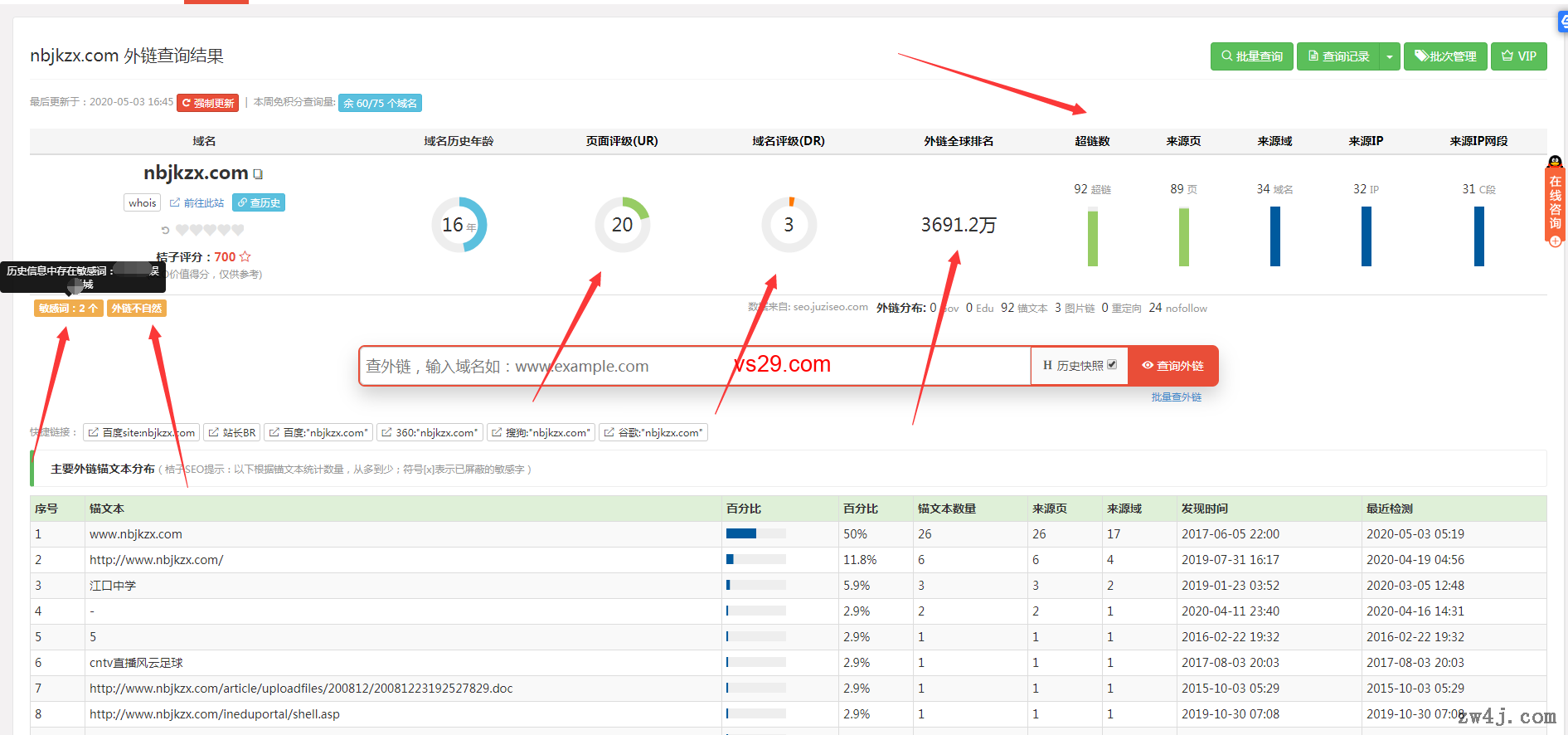
Task: Click the 查询外链 search button
Action: (1172, 366)
